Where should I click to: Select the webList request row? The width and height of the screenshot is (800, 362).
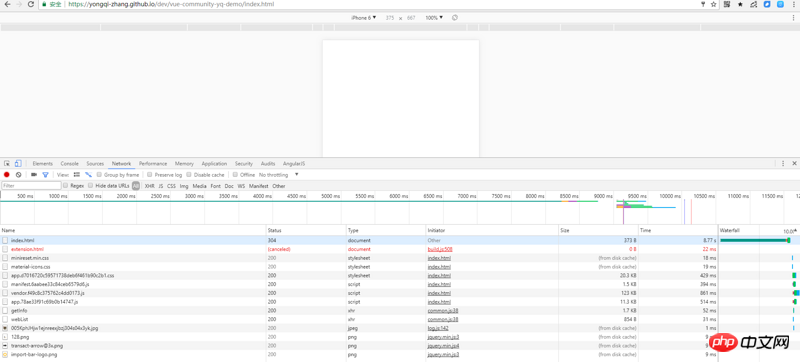click(x=358, y=319)
